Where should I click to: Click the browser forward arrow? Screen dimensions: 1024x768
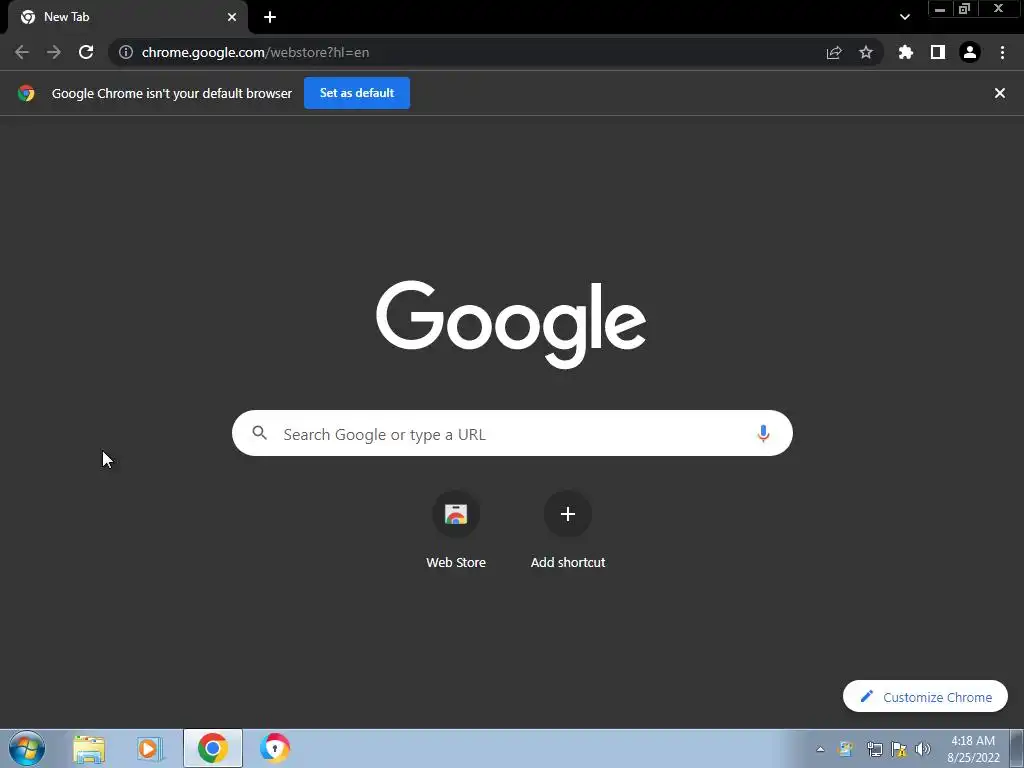point(54,52)
